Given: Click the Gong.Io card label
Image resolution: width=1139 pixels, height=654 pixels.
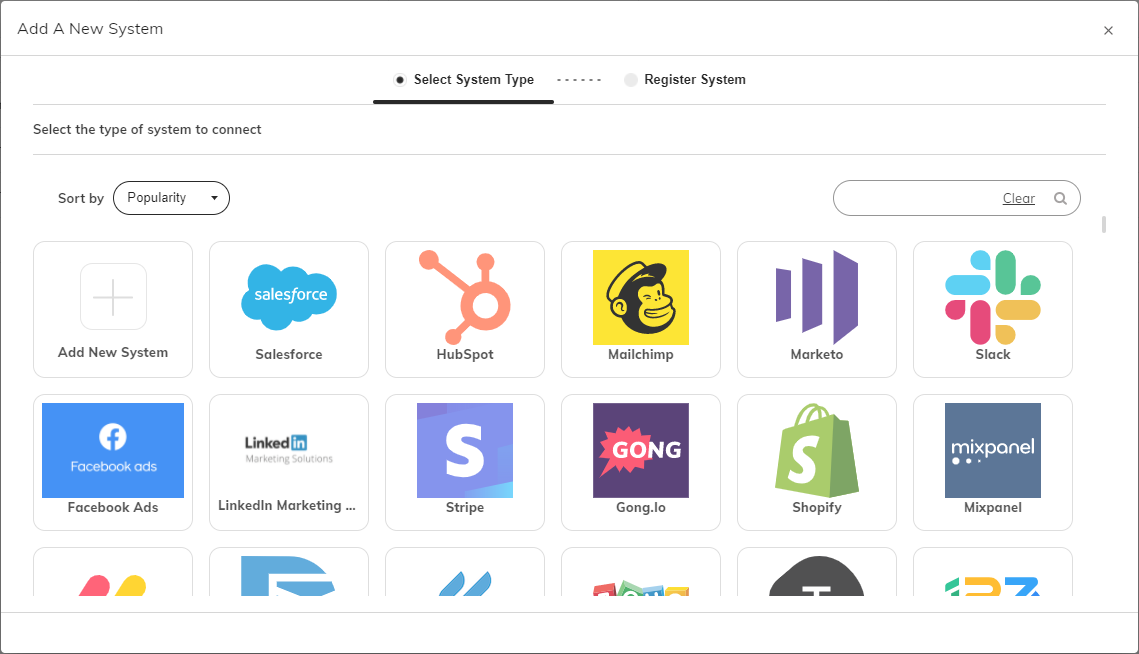Looking at the screenshot, I should [641, 507].
